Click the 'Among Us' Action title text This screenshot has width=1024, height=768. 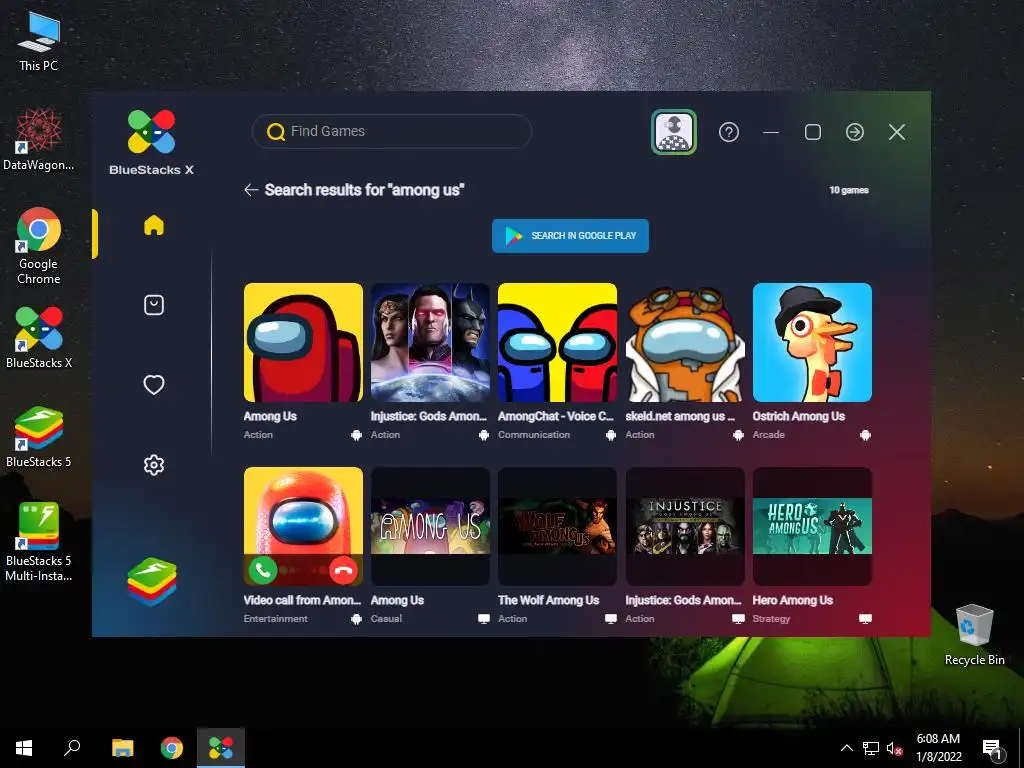click(x=270, y=416)
